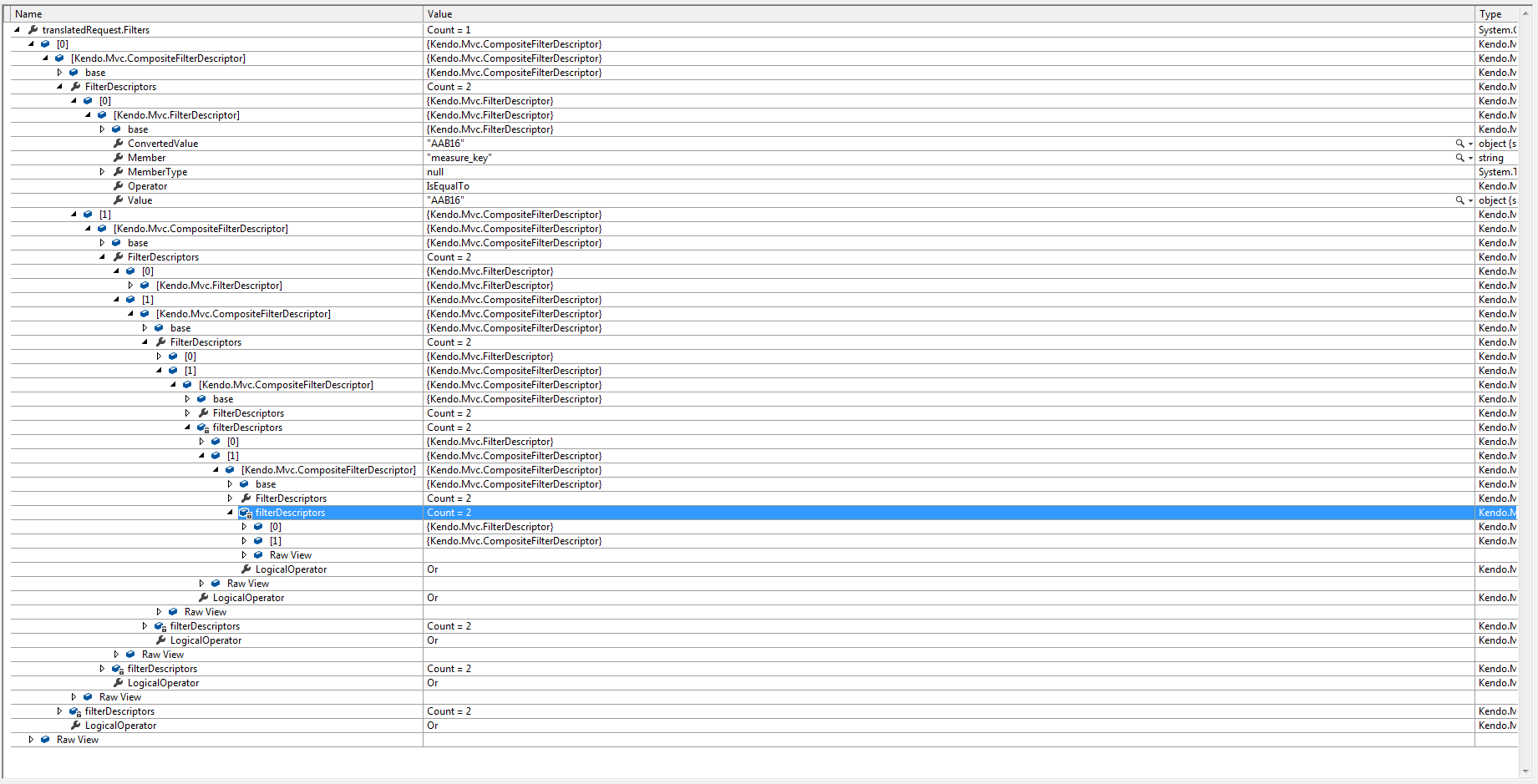Open the magnifier visualizer in the ConvertedValue row
The image size is (1538, 784).
(1459, 144)
